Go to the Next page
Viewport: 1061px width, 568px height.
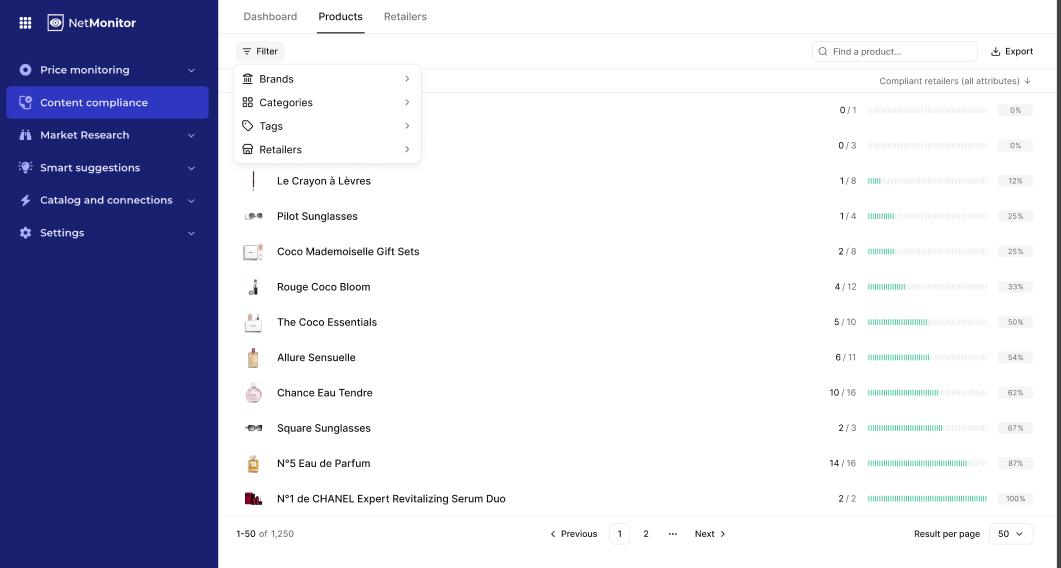pos(710,534)
